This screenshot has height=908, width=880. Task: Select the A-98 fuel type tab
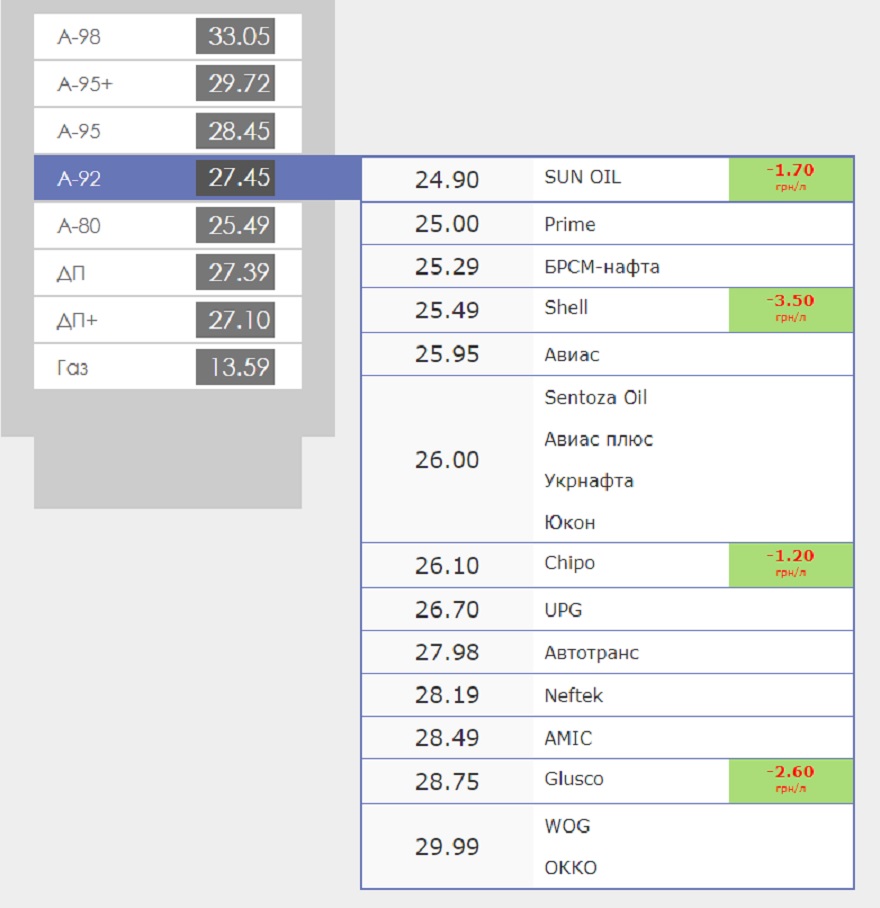point(168,36)
